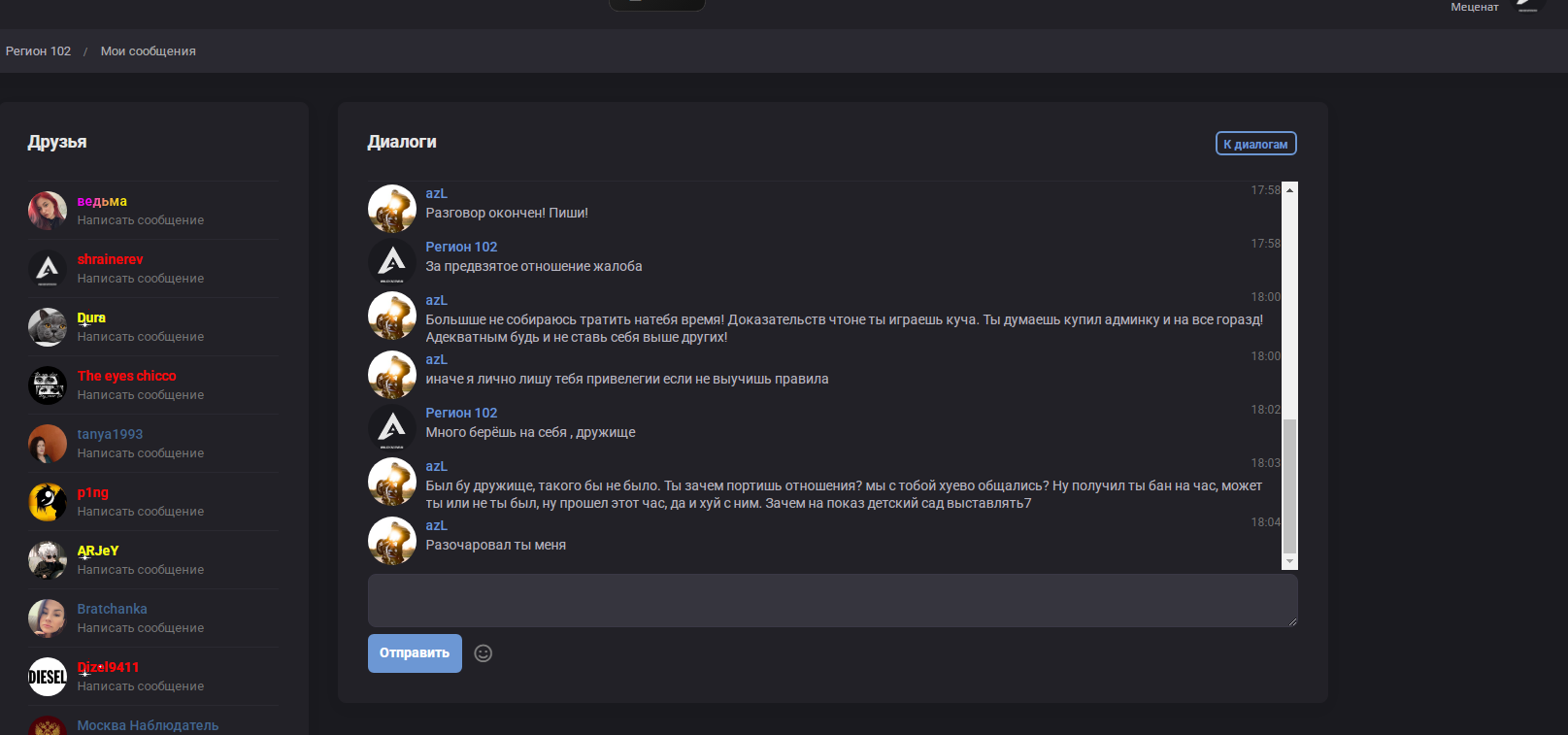Open Bratchanka profile name link
The height and width of the screenshot is (735, 1568).
pos(113,609)
